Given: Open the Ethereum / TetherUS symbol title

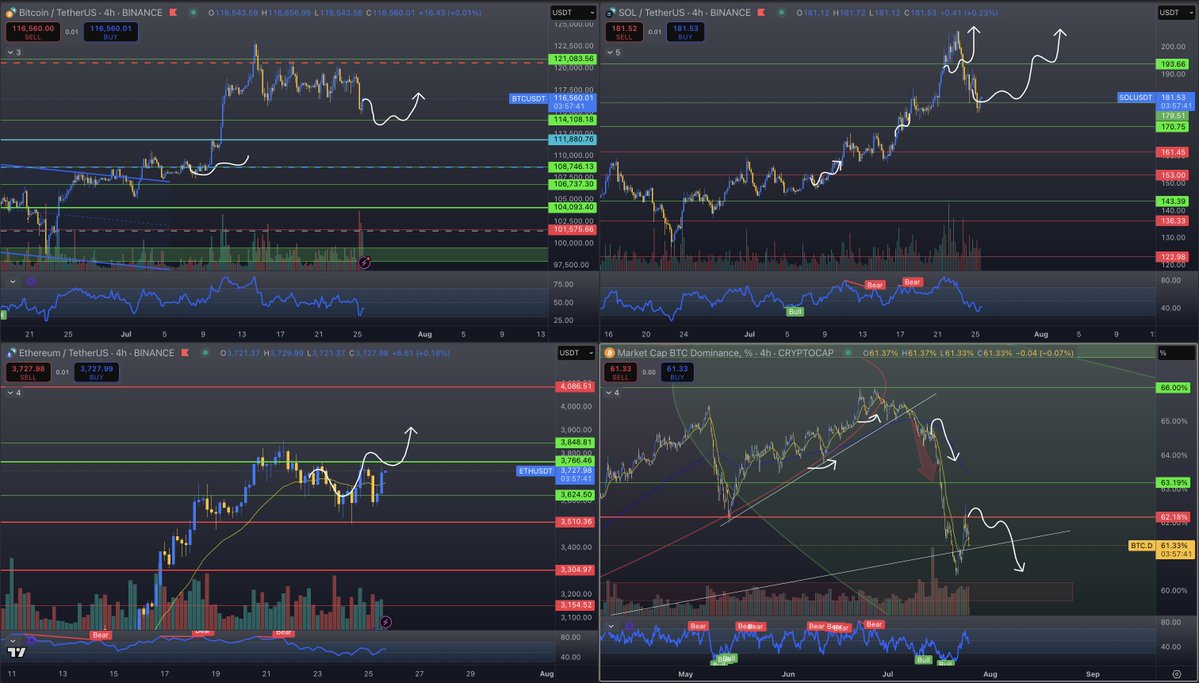Looking at the screenshot, I should point(96,353).
